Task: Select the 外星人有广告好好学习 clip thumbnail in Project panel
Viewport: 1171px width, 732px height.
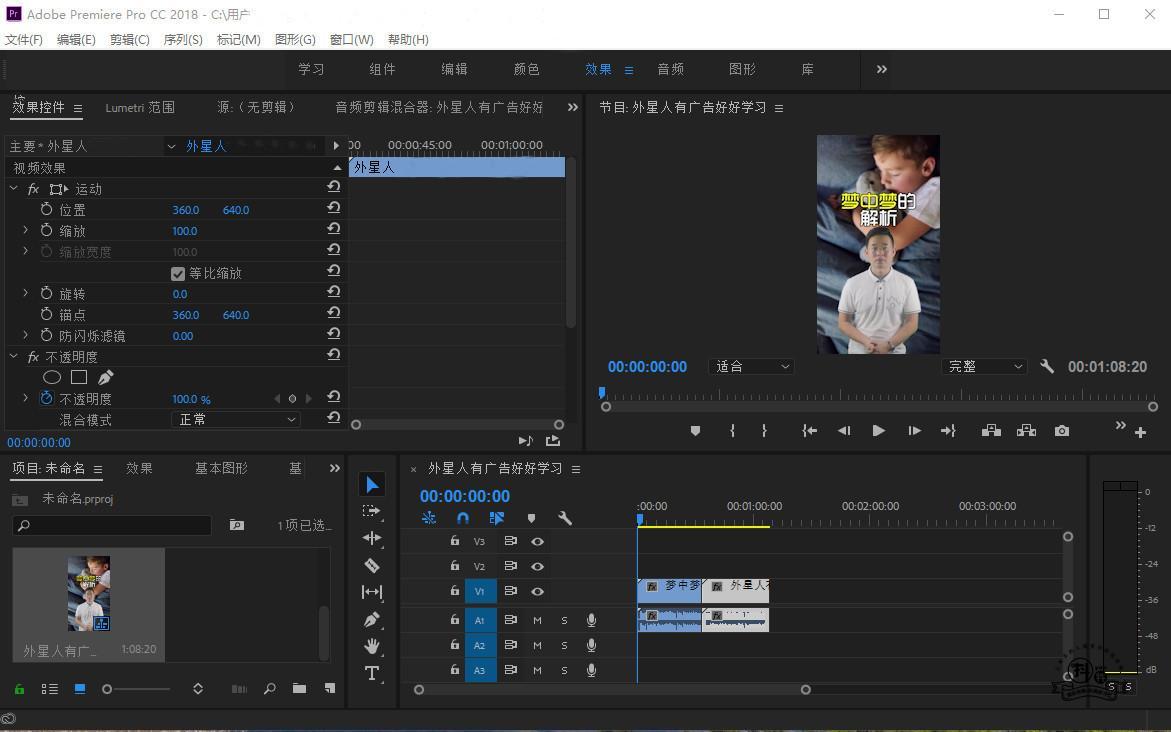Action: click(x=88, y=592)
